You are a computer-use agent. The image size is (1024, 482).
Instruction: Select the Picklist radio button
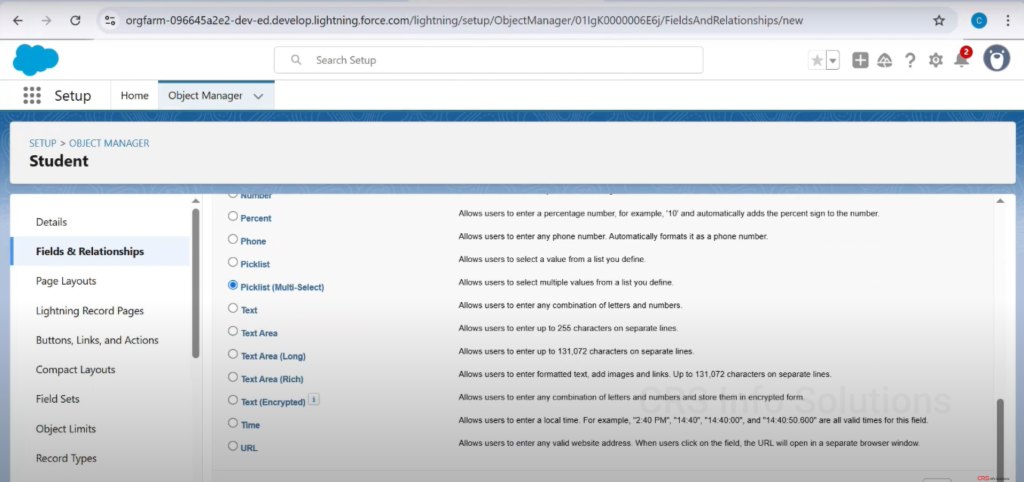click(x=233, y=262)
